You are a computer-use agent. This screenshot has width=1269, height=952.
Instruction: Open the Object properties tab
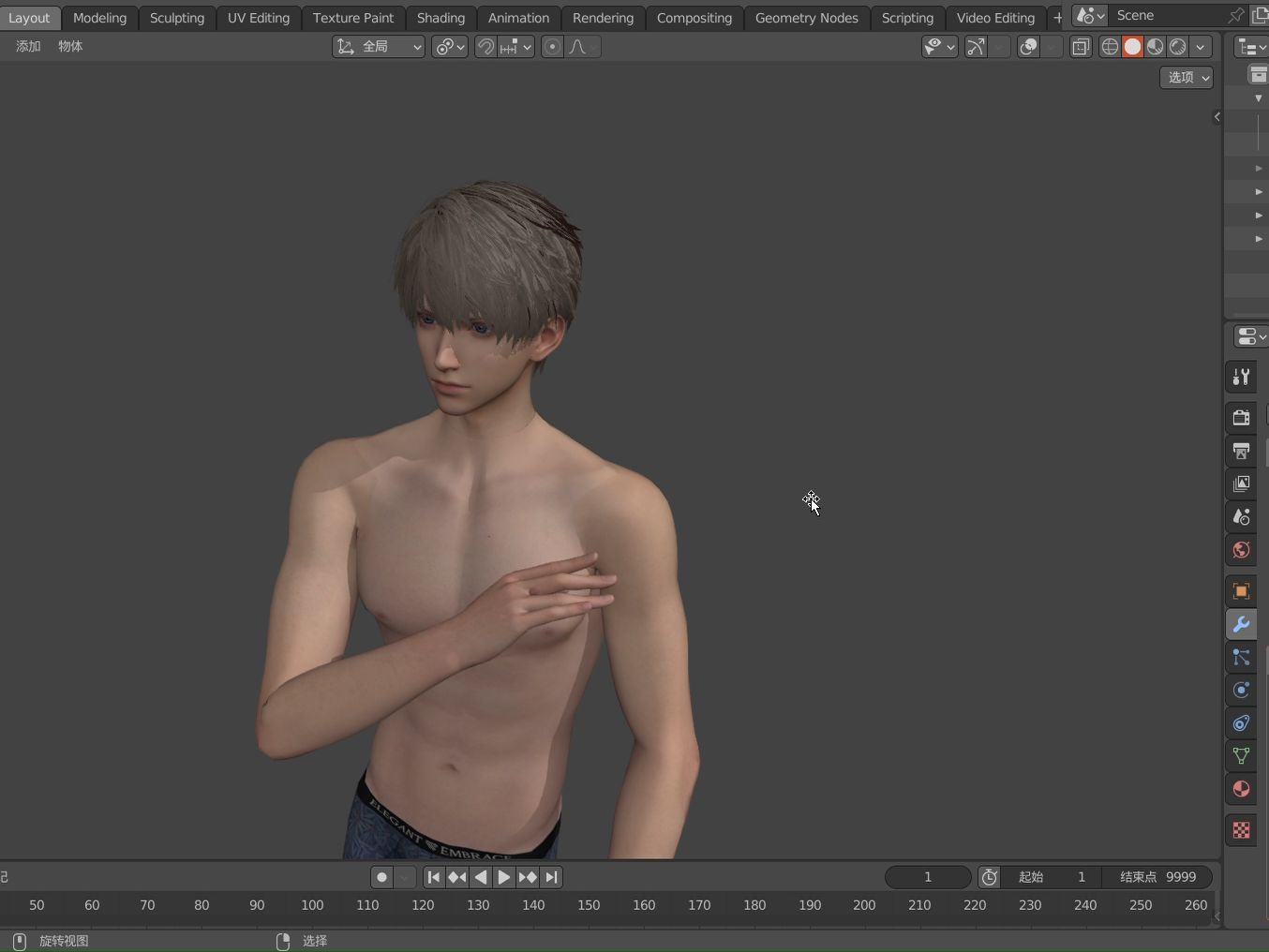tap(1241, 591)
